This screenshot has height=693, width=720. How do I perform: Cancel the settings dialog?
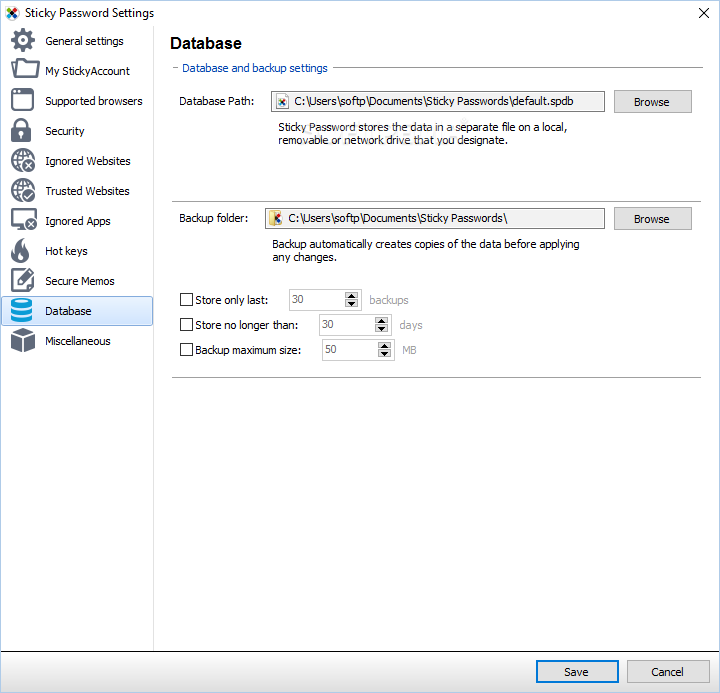[668, 672]
